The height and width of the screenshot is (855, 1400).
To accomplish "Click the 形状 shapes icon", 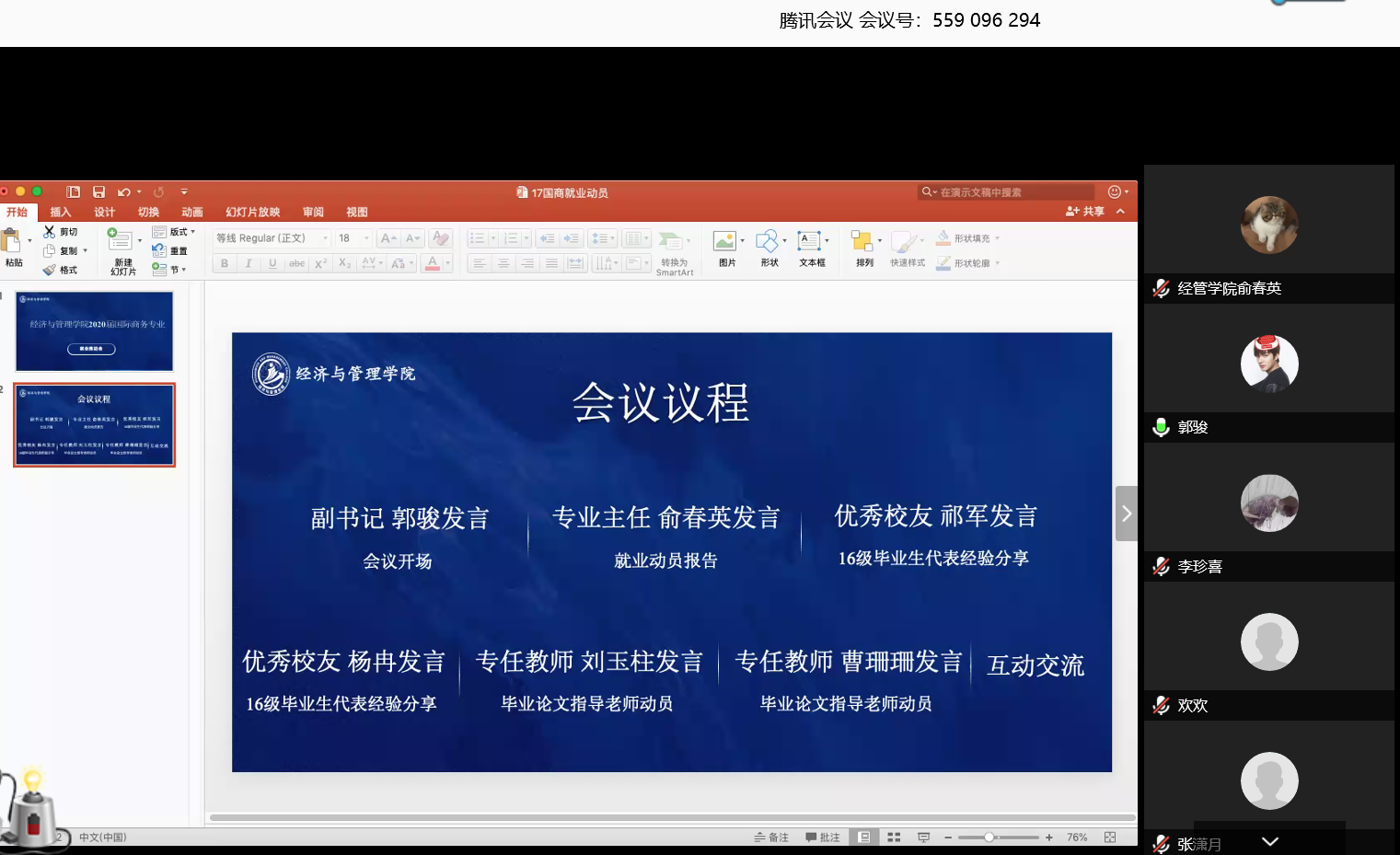I will tap(768, 242).
